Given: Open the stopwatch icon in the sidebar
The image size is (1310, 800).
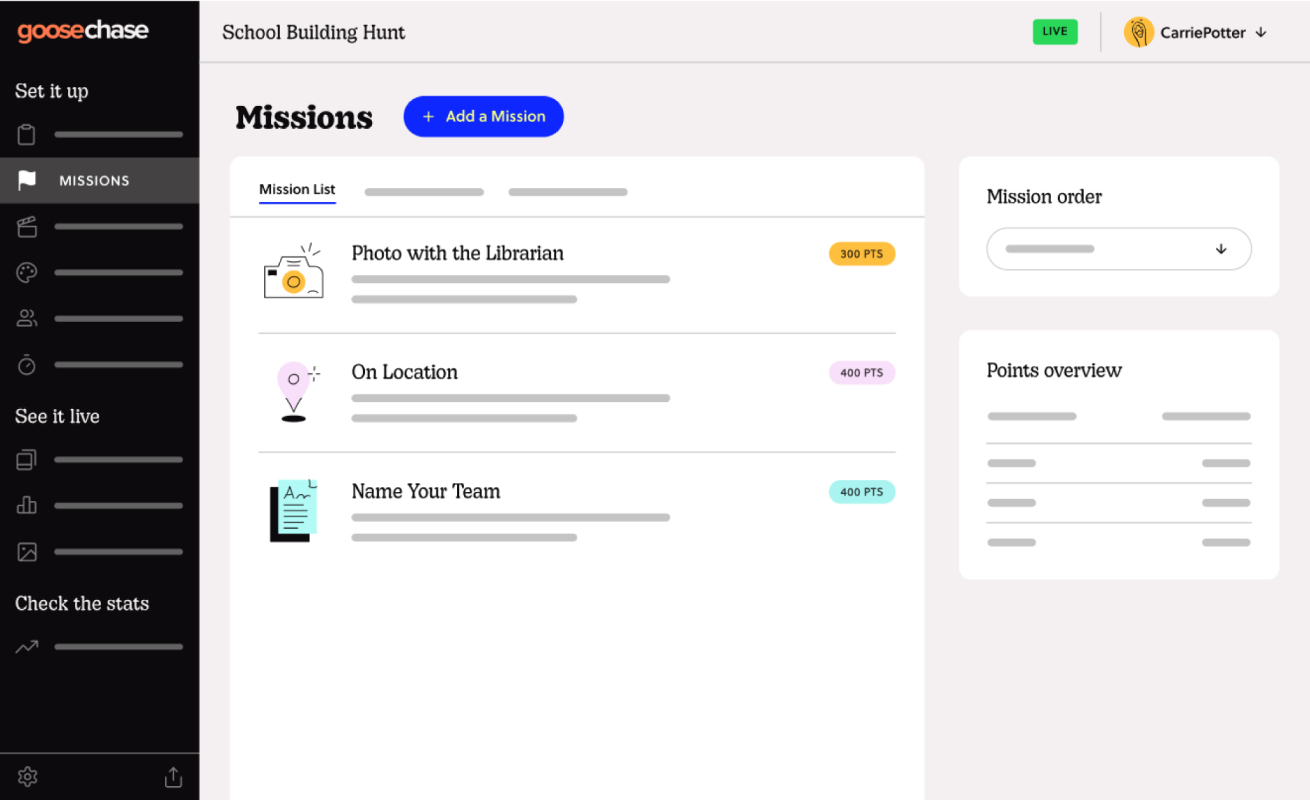Looking at the screenshot, I should [x=27, y=365].
